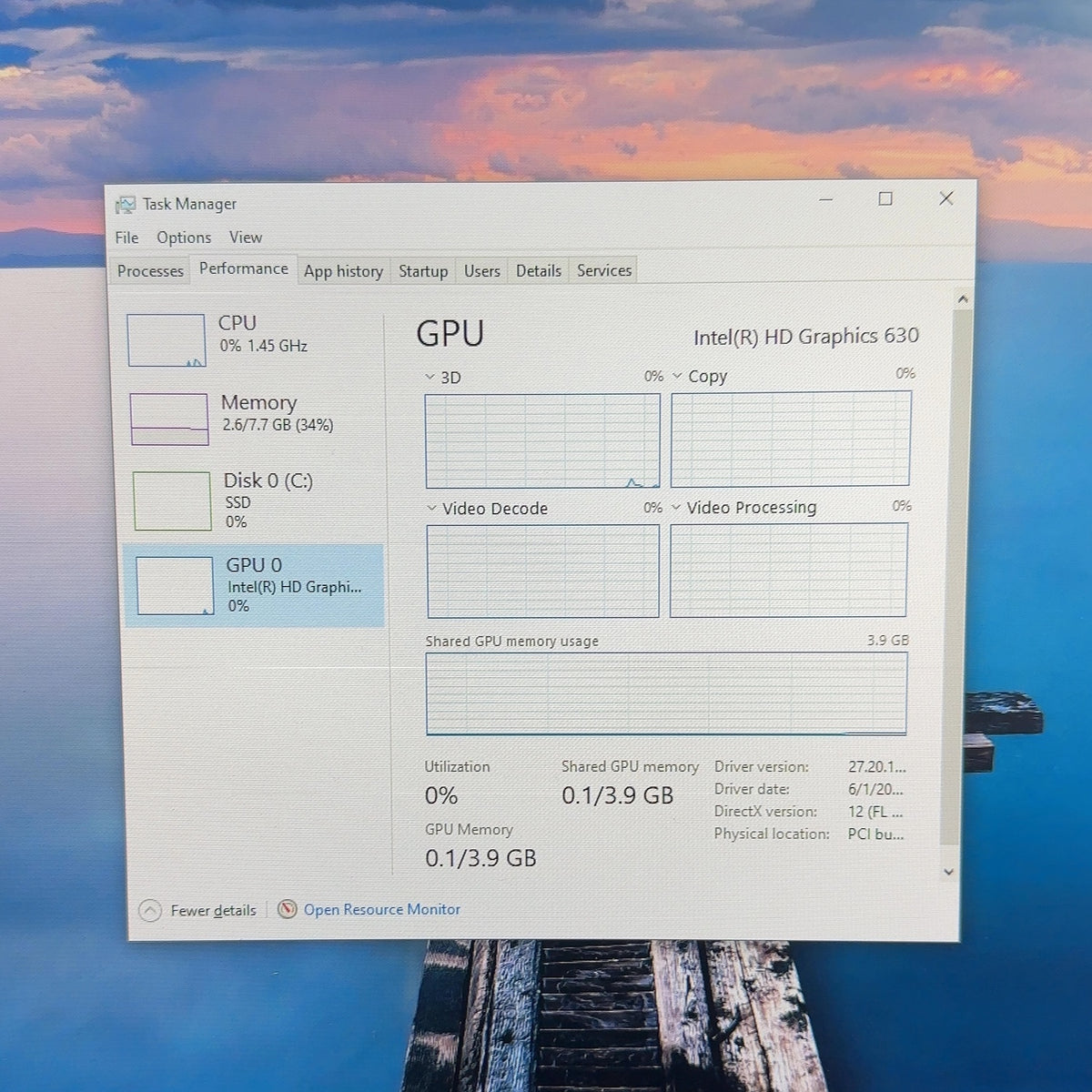Switch to the Details tab
Image resolution: width=1092 pixels, height=1092 pixels.
pos(539,270)
